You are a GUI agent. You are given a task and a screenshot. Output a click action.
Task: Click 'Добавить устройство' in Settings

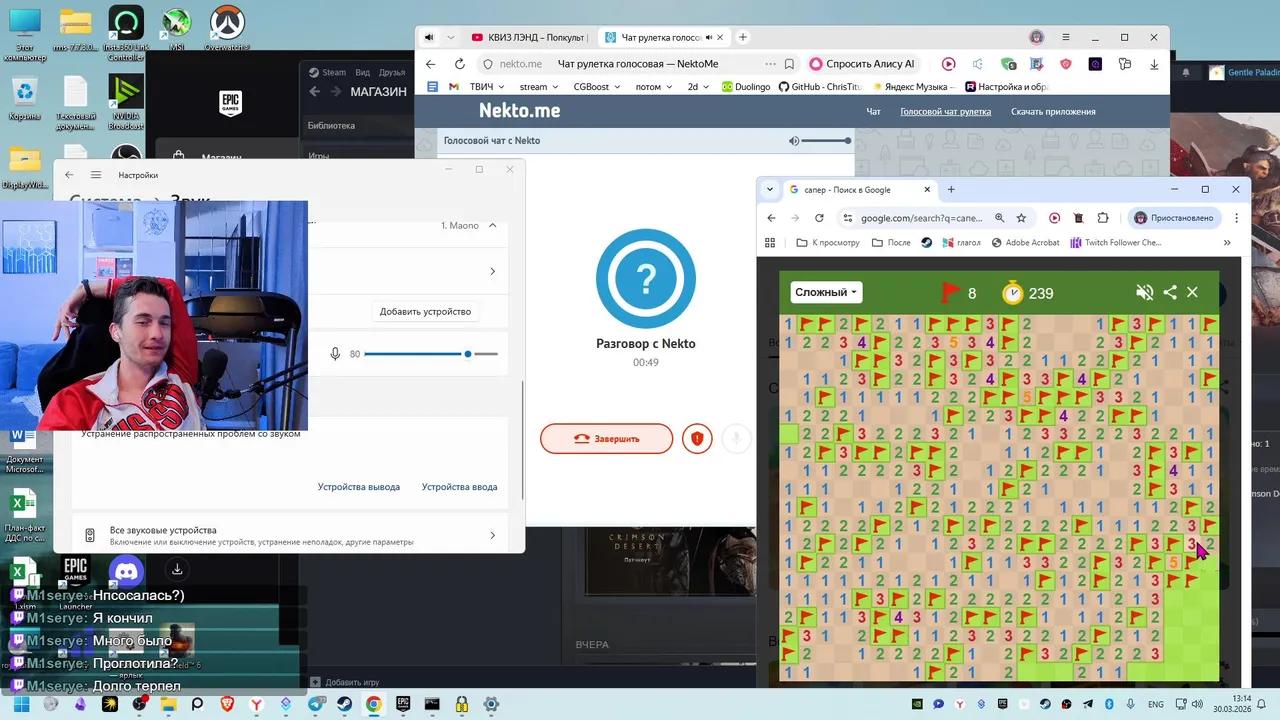[425, 311]
